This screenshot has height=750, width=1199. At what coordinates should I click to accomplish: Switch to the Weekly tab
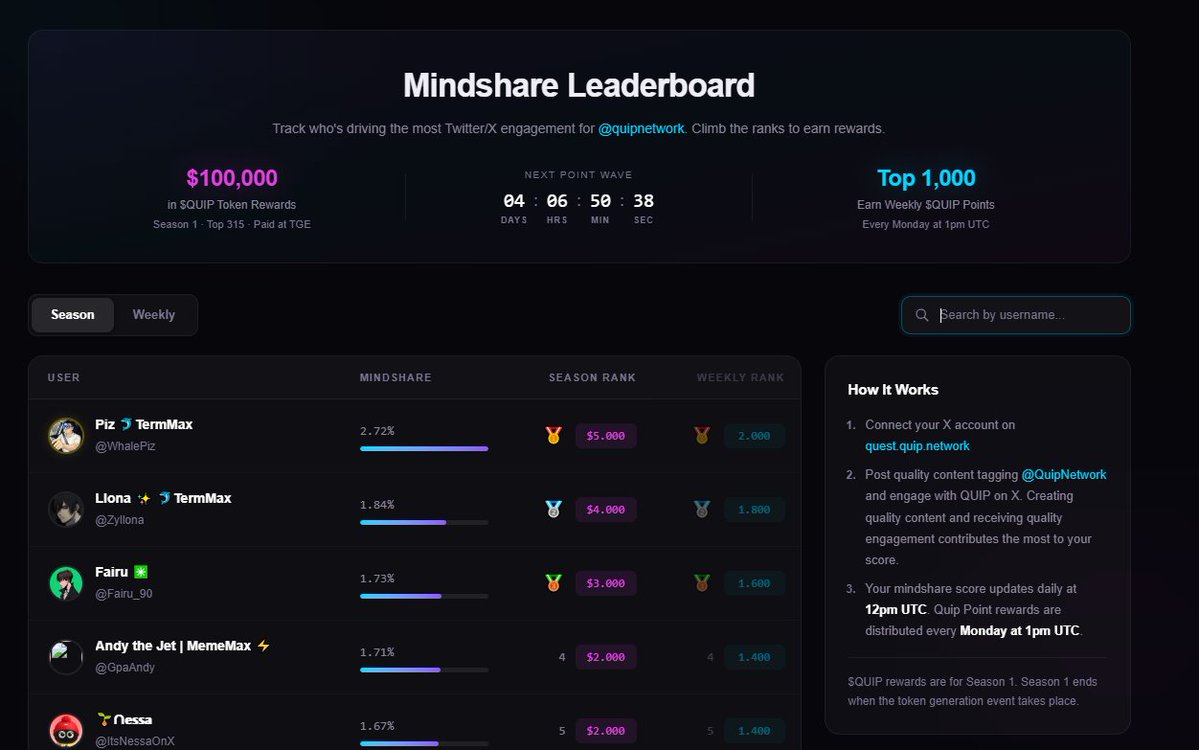(154, 315)
